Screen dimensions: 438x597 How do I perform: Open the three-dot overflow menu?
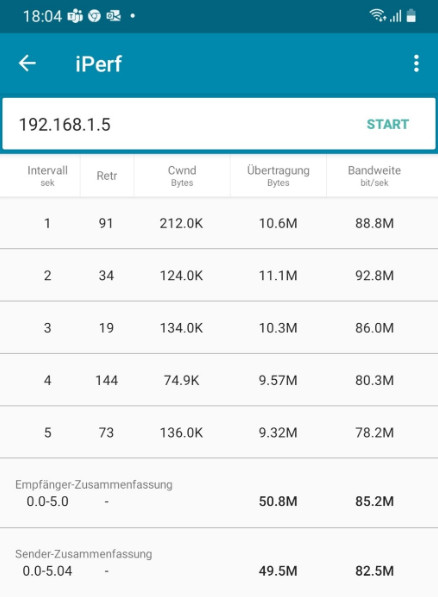point(416,63)
